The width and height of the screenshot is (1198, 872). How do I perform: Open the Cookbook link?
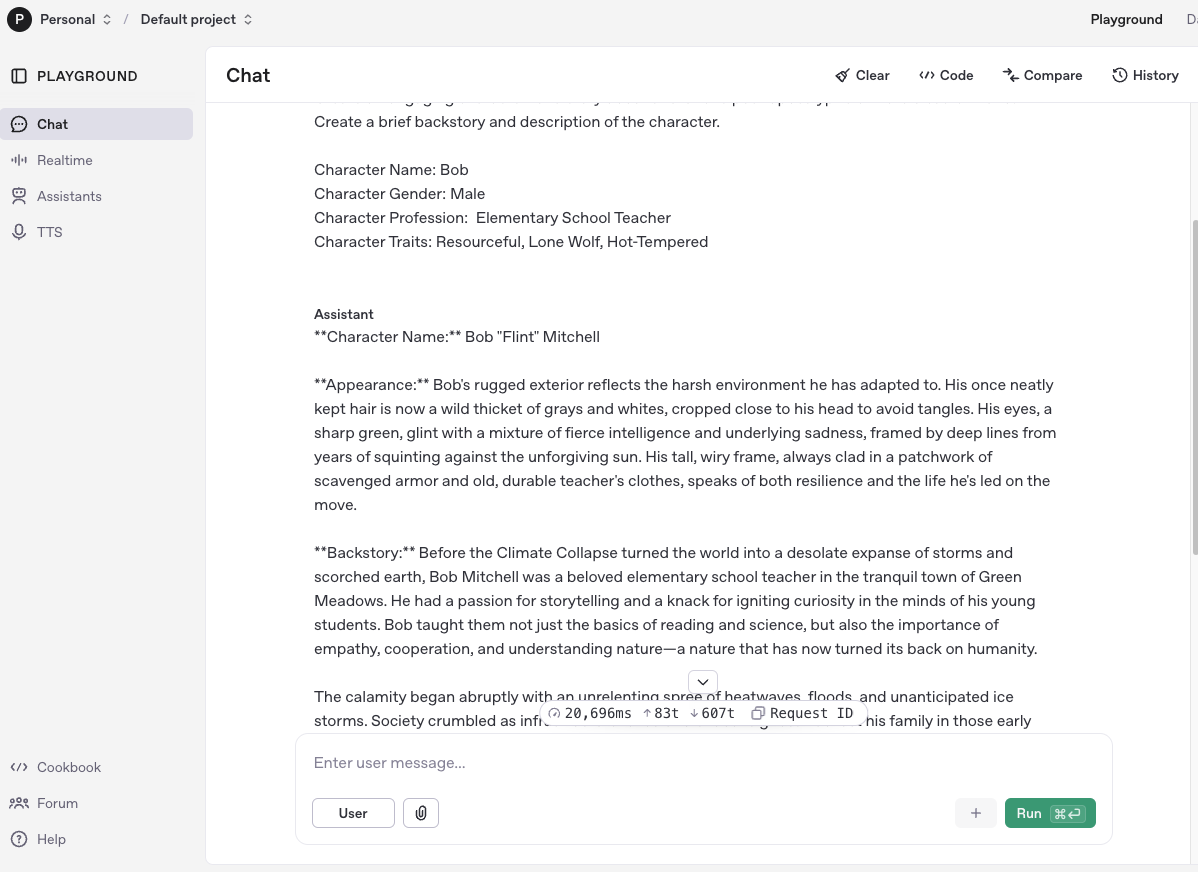[x=68, y=767]
